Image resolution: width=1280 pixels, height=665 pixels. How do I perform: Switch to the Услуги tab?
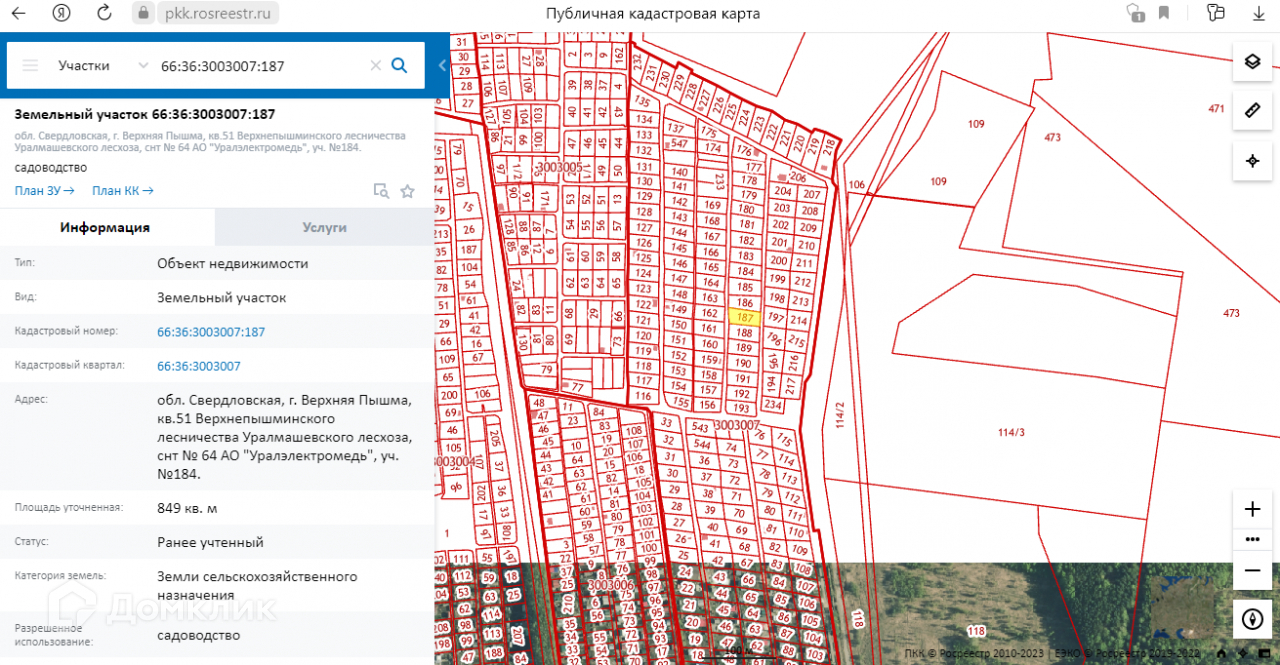pos(324,227)
